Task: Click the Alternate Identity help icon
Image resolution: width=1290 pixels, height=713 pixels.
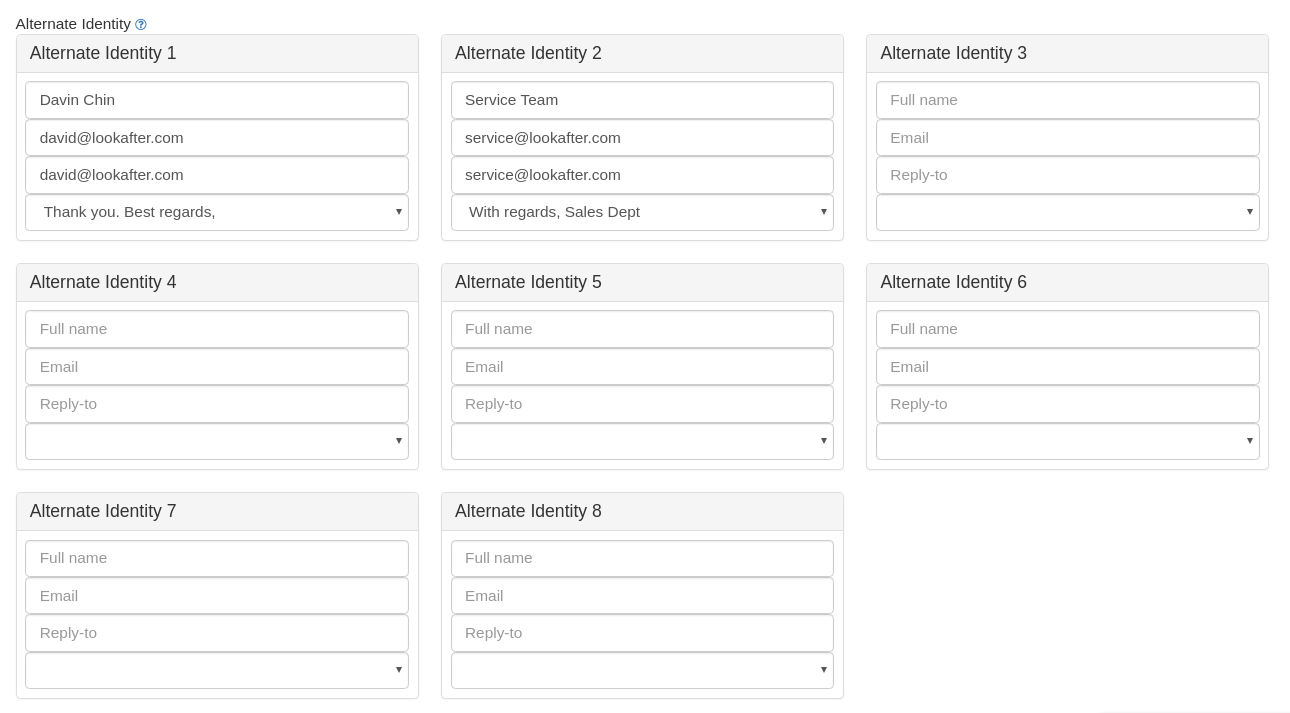Action: click(141, 24)
